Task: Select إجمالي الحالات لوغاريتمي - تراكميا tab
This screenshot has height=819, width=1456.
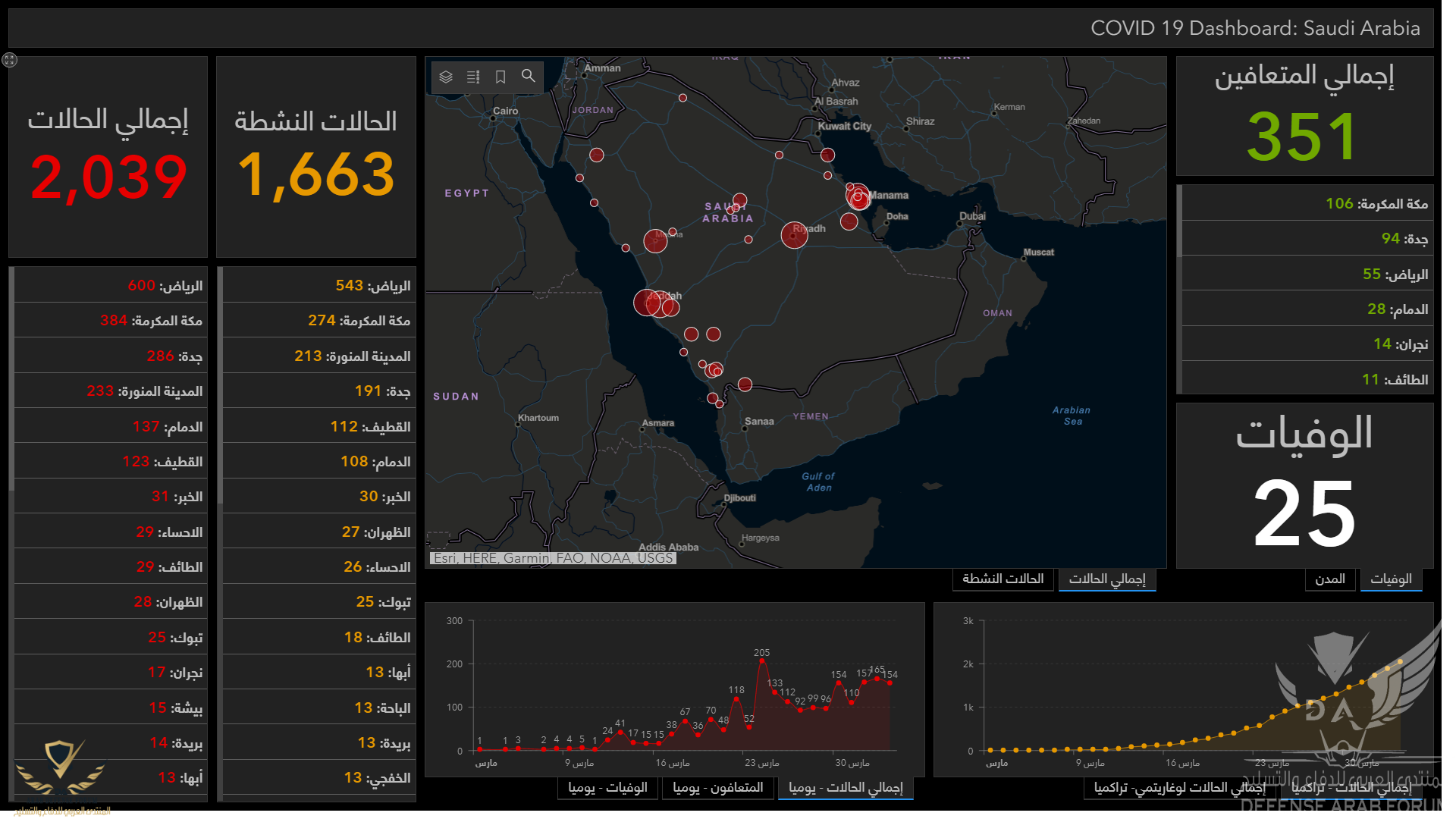Action: tap(1179, 788)
